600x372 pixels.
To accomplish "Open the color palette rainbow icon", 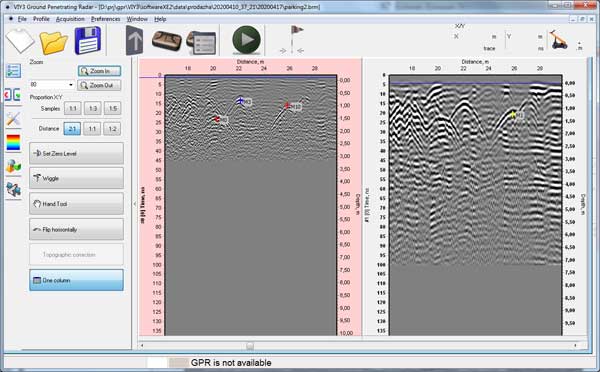I will click(x=13, y=143).
